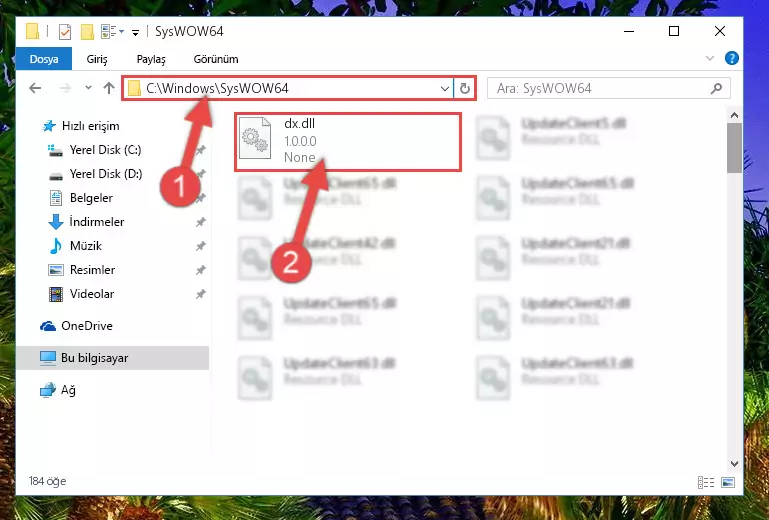Click the folder icon in title bar
Screen dimensions: 769x520
tap(32, 31)
